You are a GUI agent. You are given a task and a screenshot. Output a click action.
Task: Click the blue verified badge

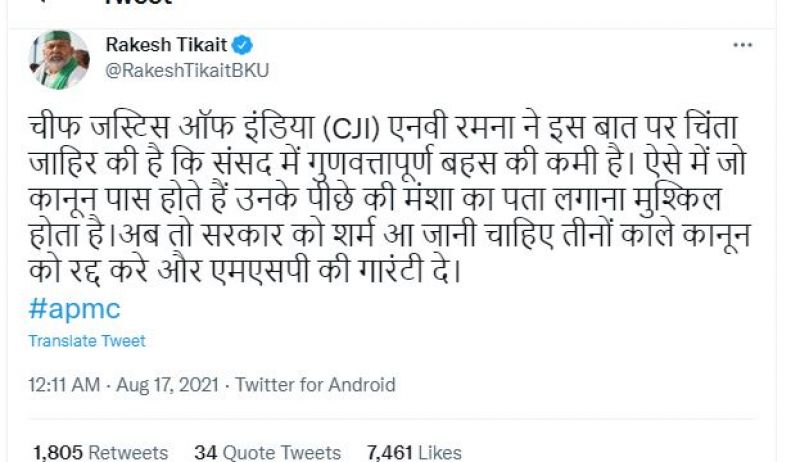[243, 45]
